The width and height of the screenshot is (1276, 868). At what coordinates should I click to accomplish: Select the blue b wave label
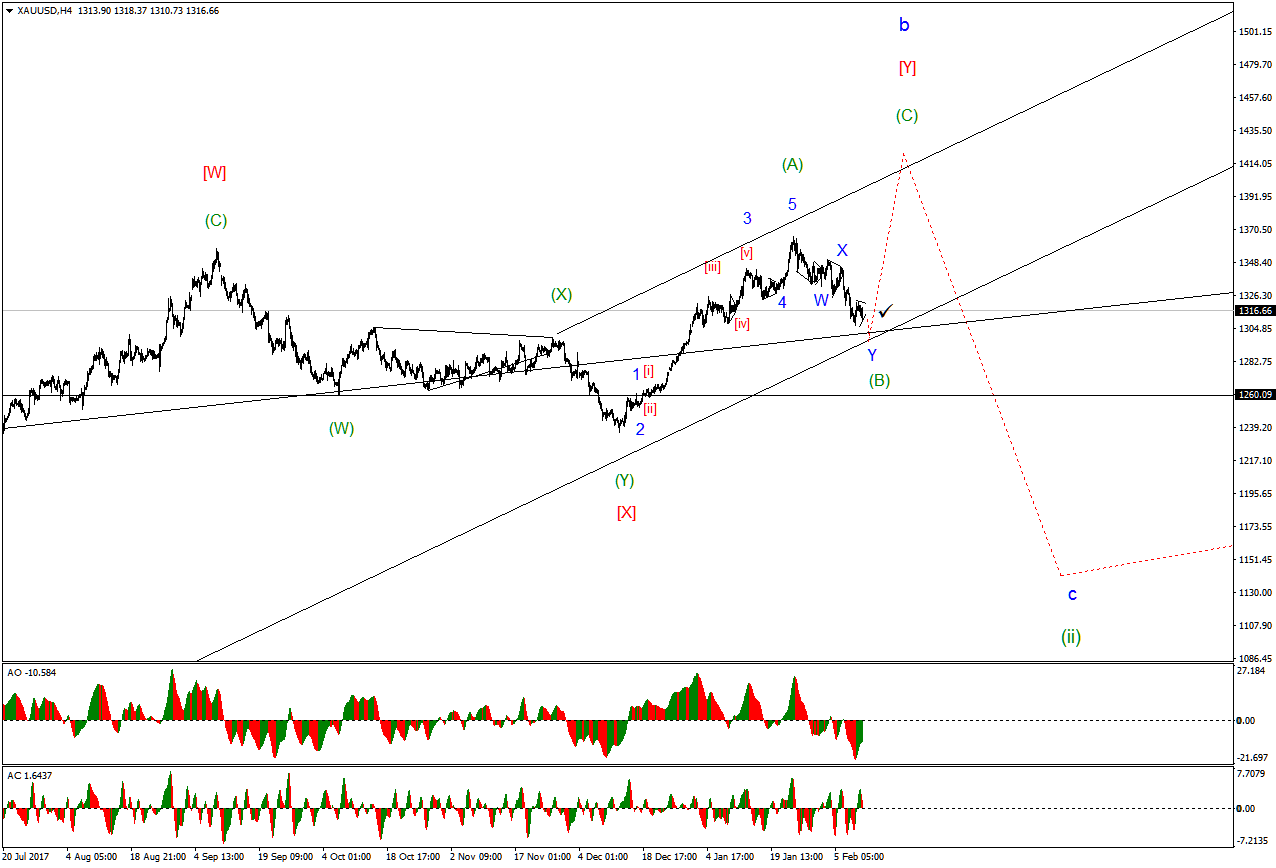(x=904, y=24)
